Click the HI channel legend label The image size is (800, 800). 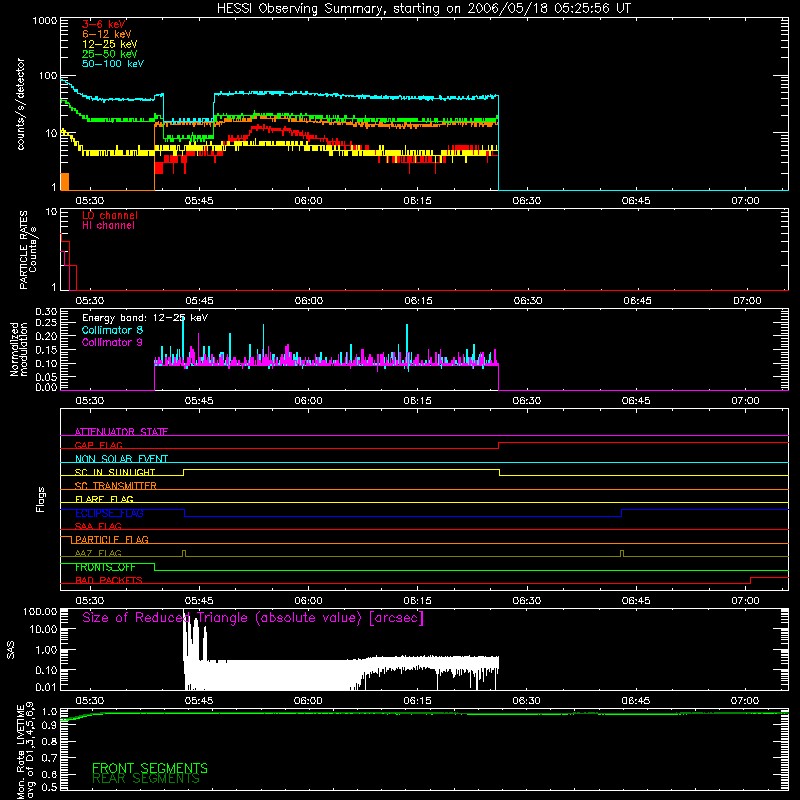[108, 225]
